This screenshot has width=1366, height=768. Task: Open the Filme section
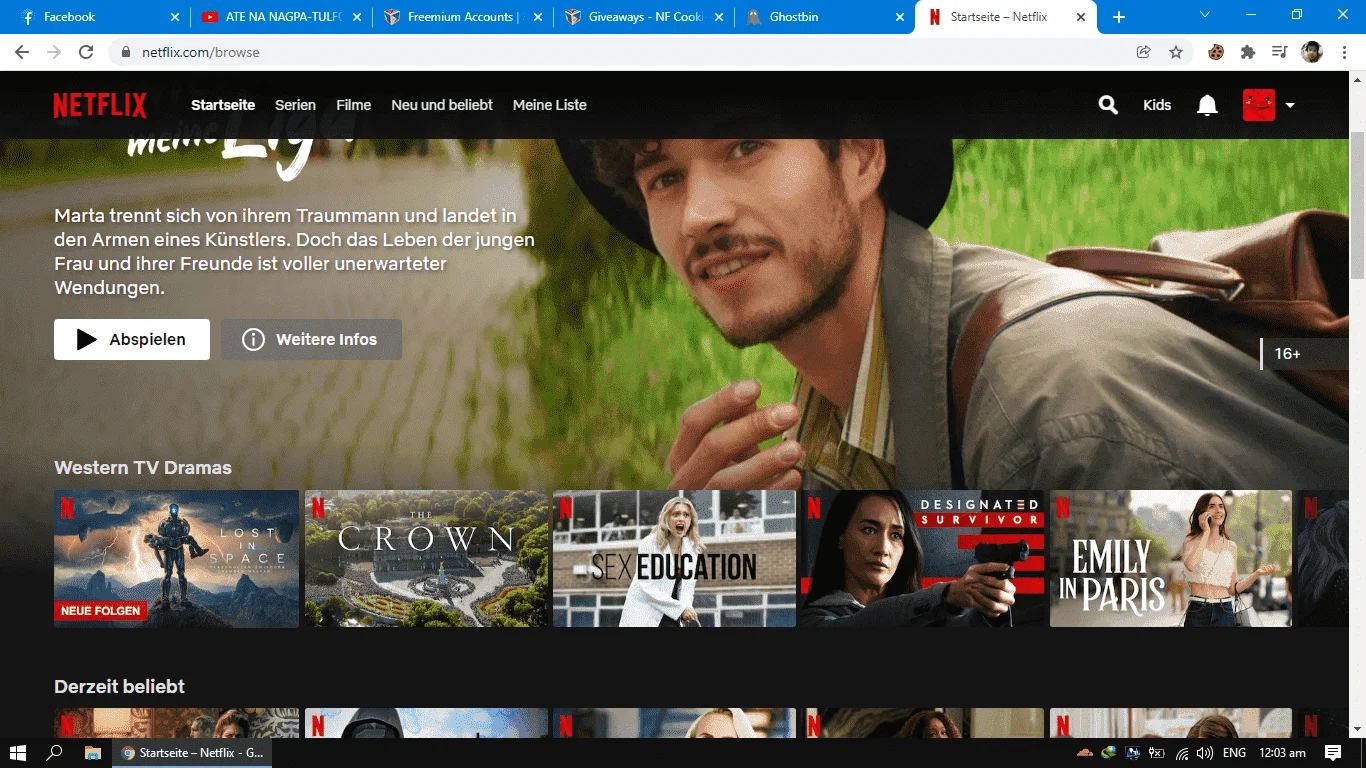[353, 105]
